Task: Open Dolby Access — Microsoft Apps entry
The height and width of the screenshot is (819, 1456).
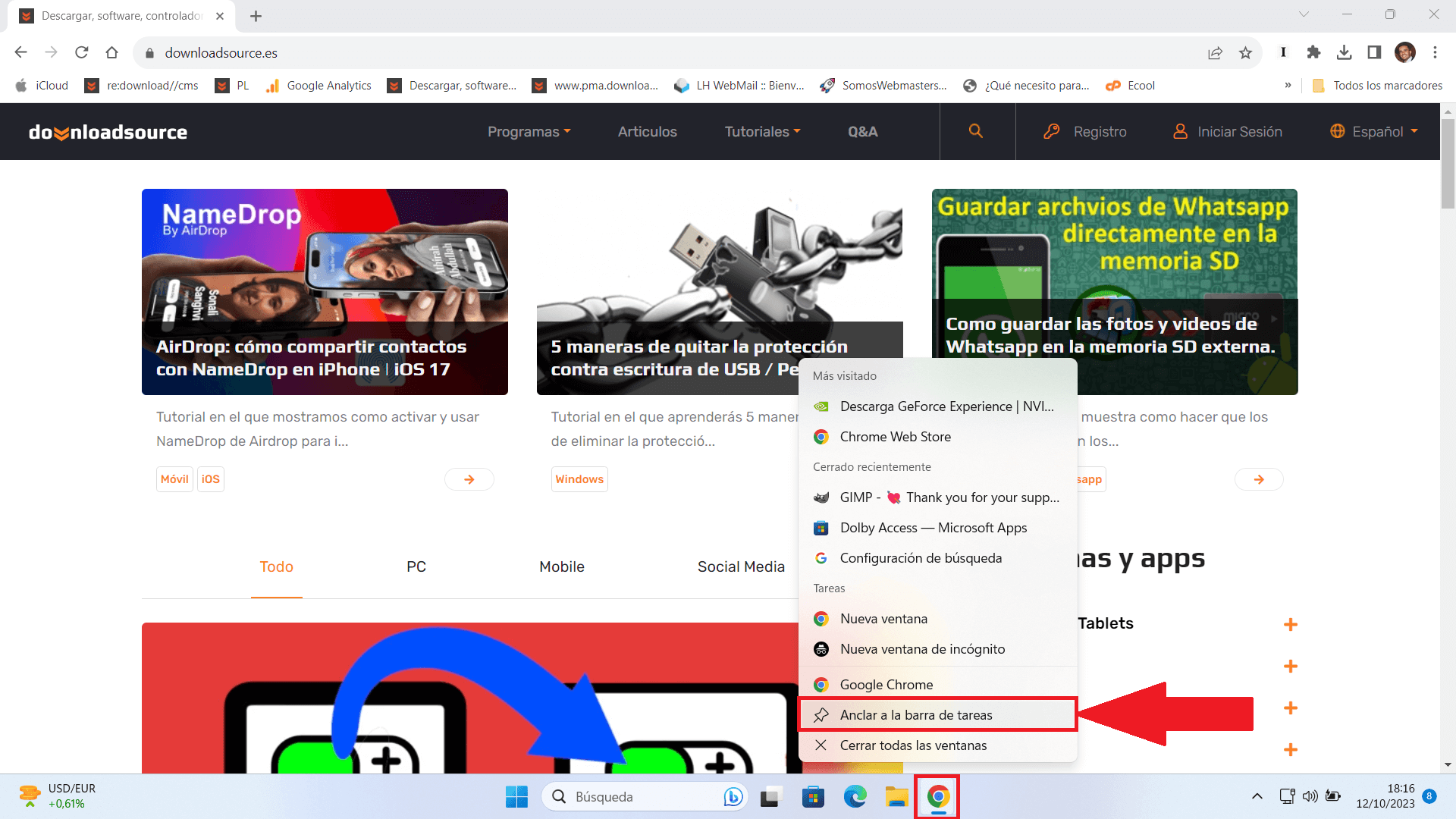Action: (x=938, y=527)
